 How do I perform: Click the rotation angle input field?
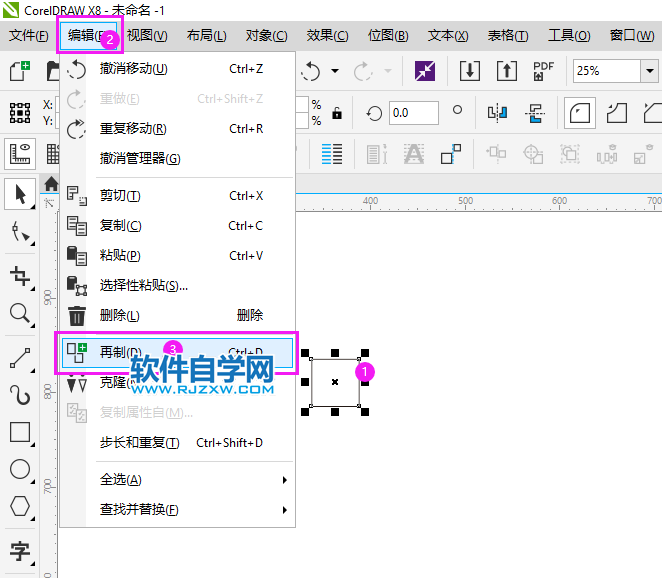[x=413, y=113]
